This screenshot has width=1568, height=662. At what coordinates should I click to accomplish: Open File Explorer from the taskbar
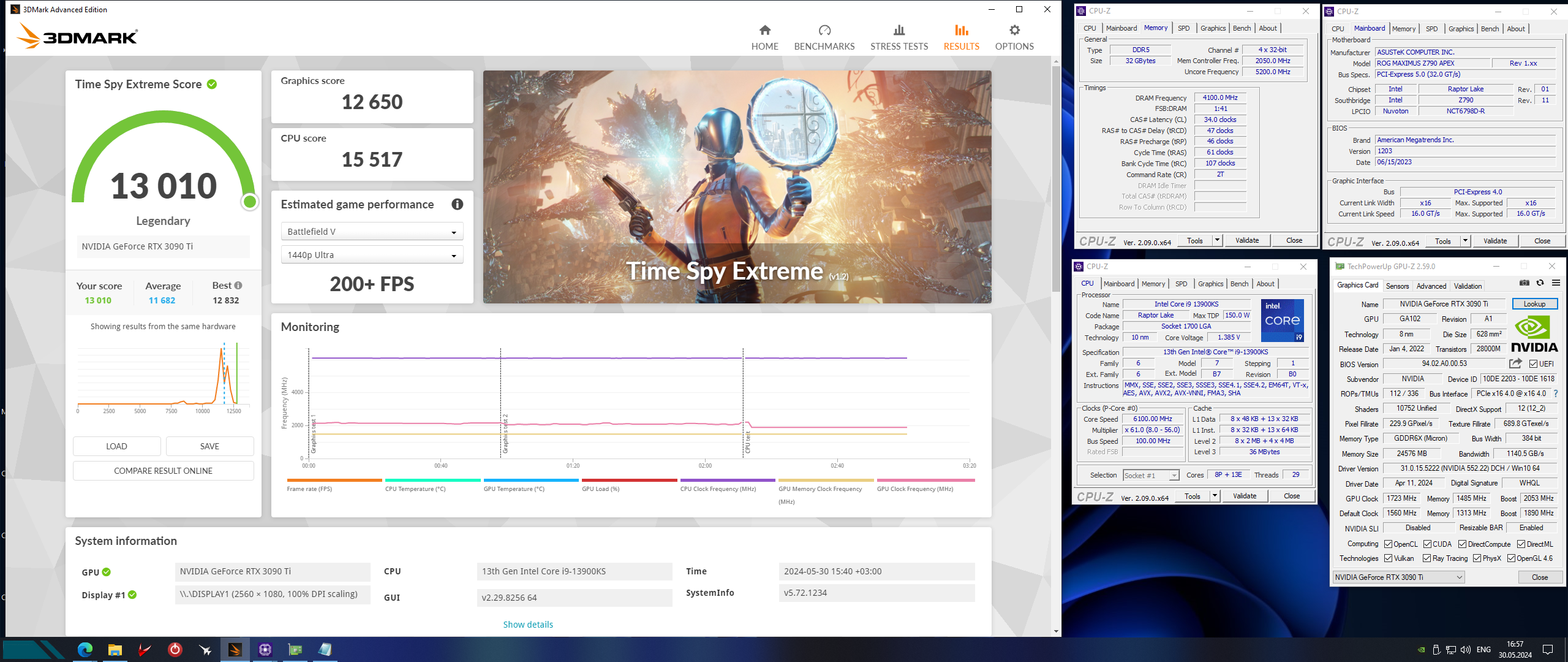pyautogui.click(x=115, y=650)
